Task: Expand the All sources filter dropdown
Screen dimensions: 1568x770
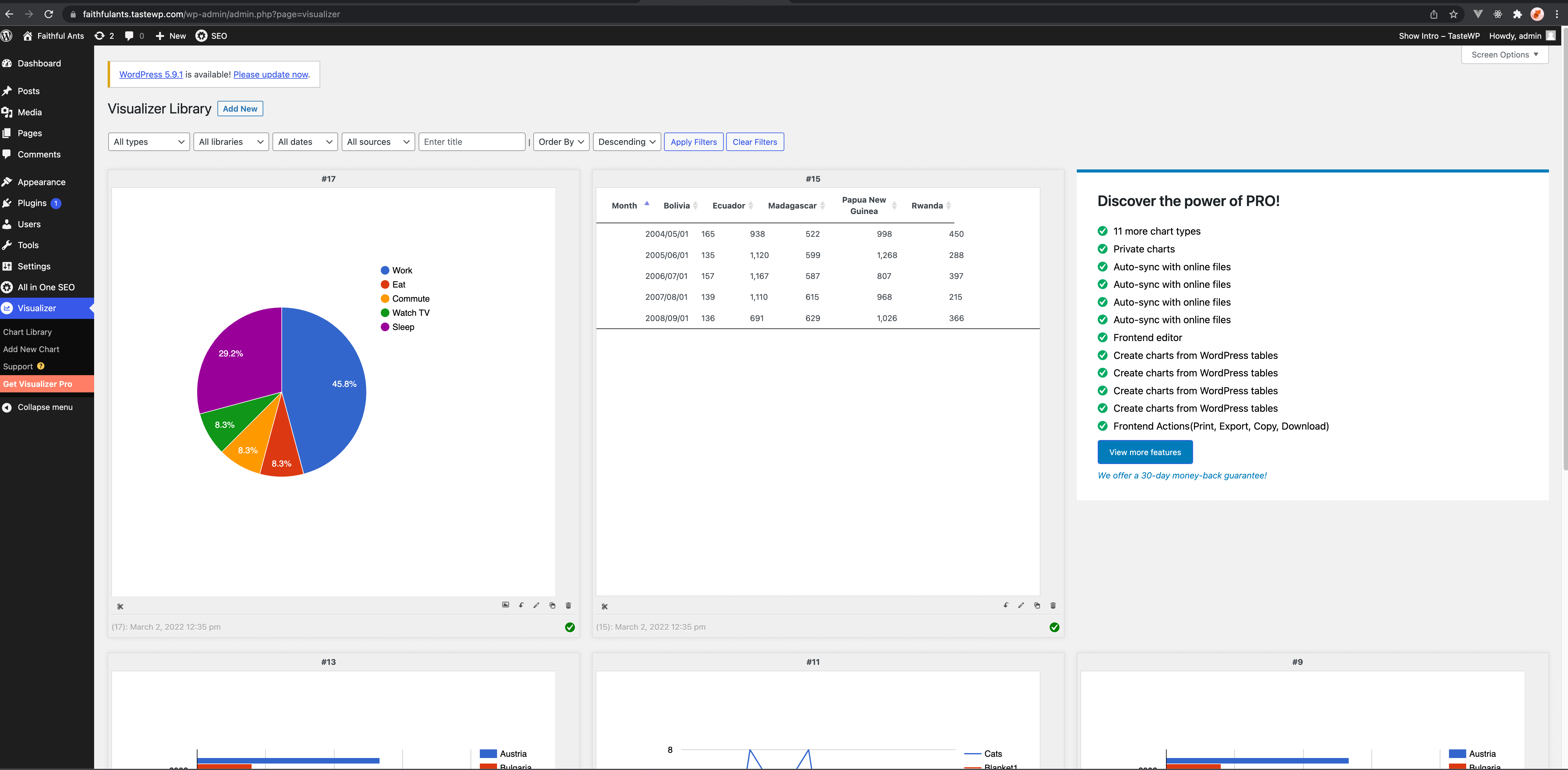Action: coord(377,142)
